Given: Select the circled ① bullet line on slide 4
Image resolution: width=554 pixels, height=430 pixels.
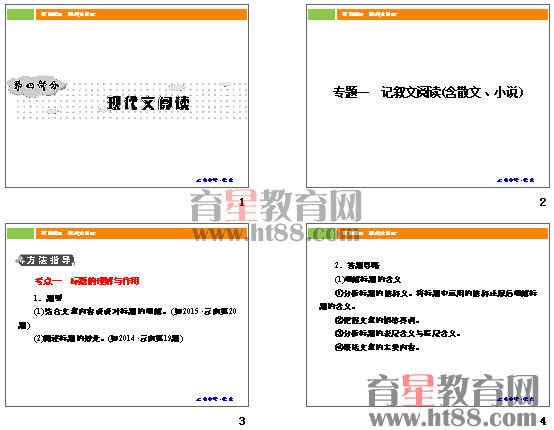Looking at the screenshot, I should [x=428, y=300].
